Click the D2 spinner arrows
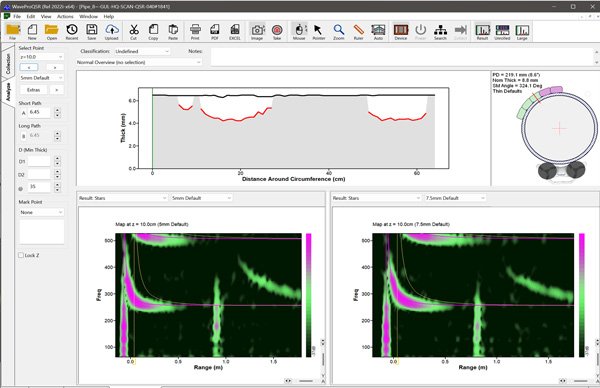The height and width of the screenshot is (388, 600). click(57, 174)
